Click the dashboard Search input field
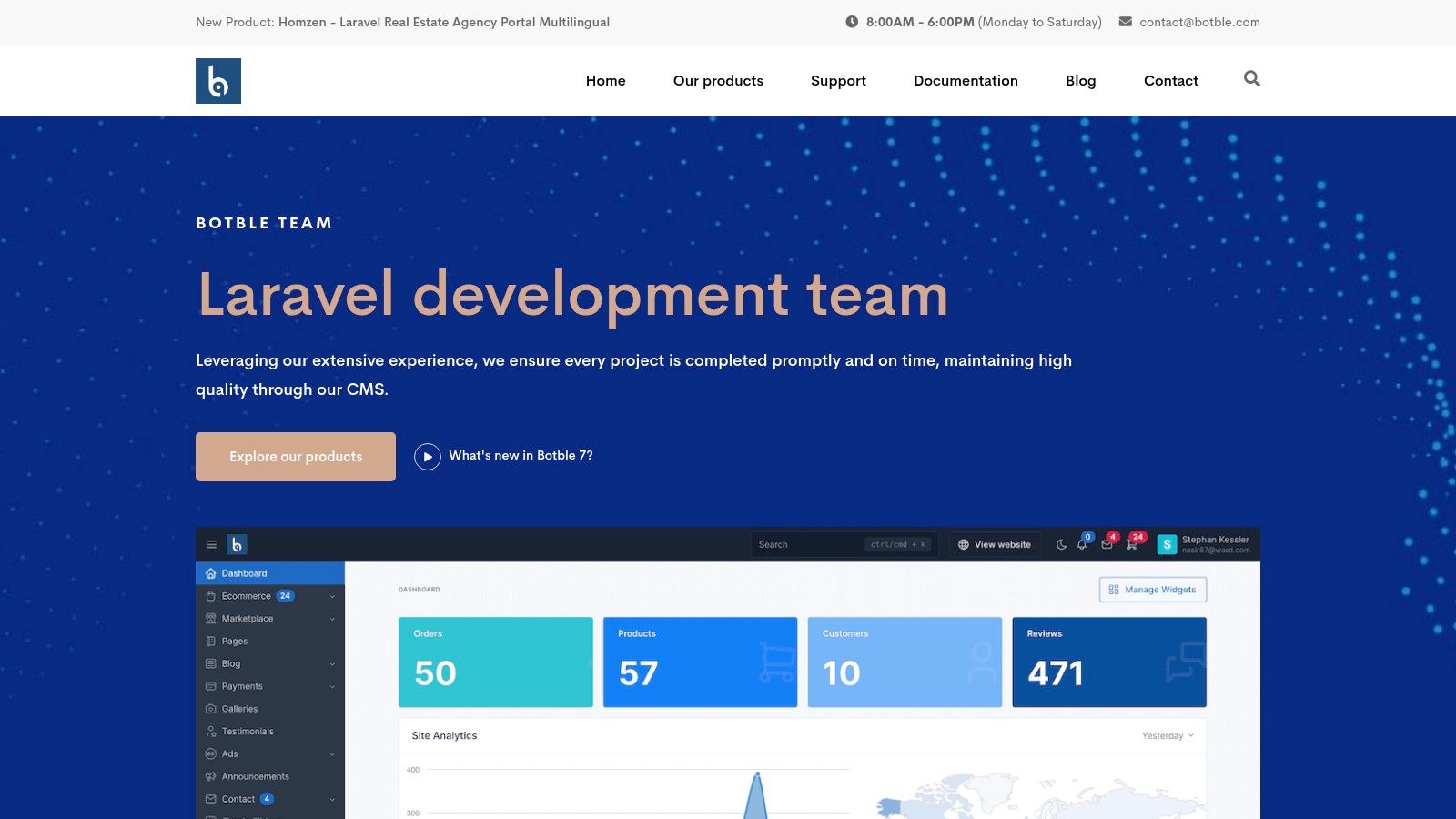This screenshot has width=1456, height=819. [842, 545]
